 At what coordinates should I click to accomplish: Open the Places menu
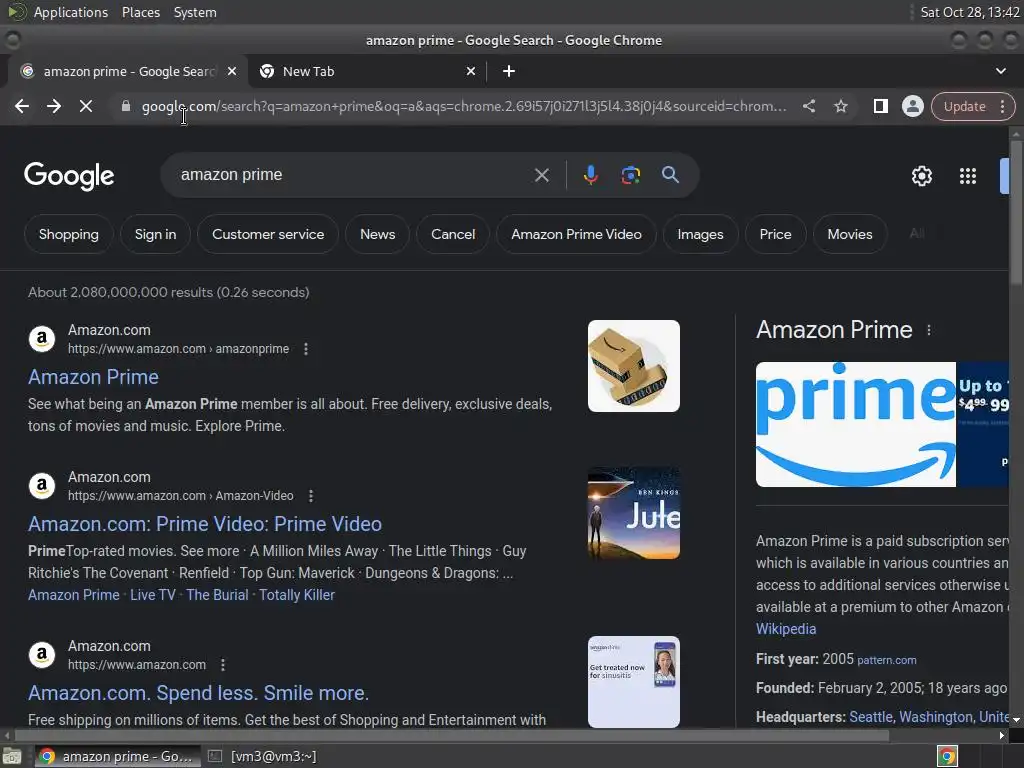click(x=140, y=12)
